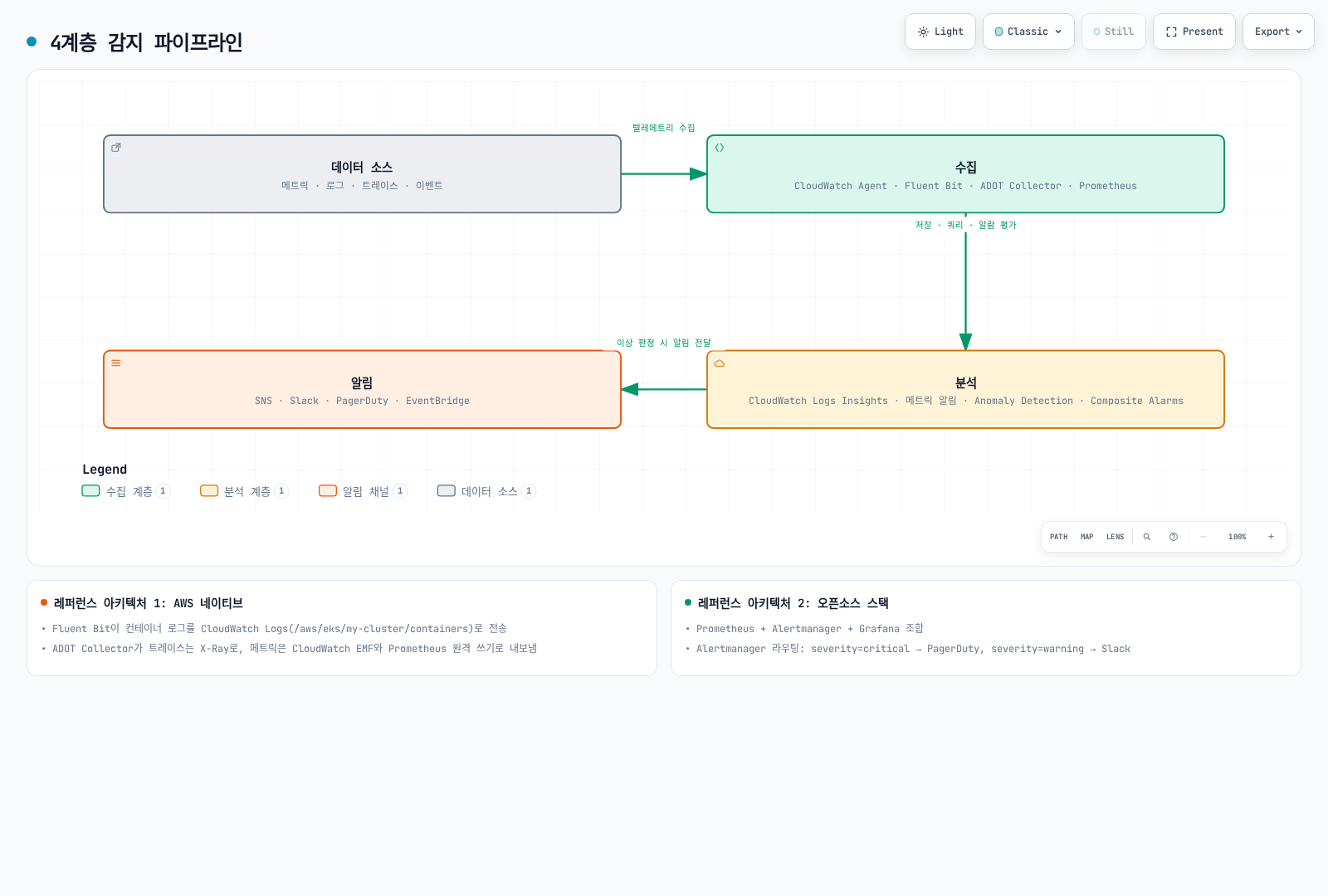Image resolution: width=1328 pixels, height=896 pixels.
Task: Open the diagram search magnifier
Action: [1147, 537]
